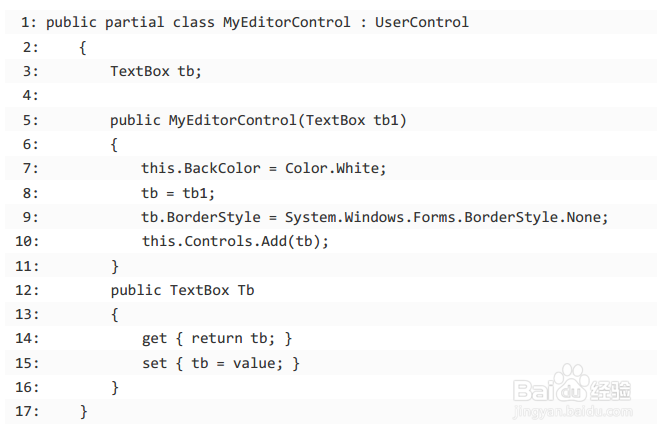Click the Color.White value
The height and width of the screenshot is (435, 669).
(x=334, y=168)
